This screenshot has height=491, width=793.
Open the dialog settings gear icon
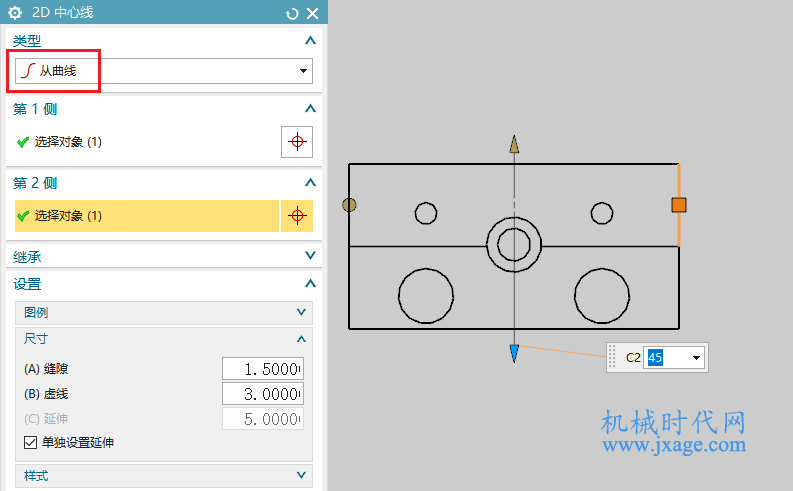15,13
